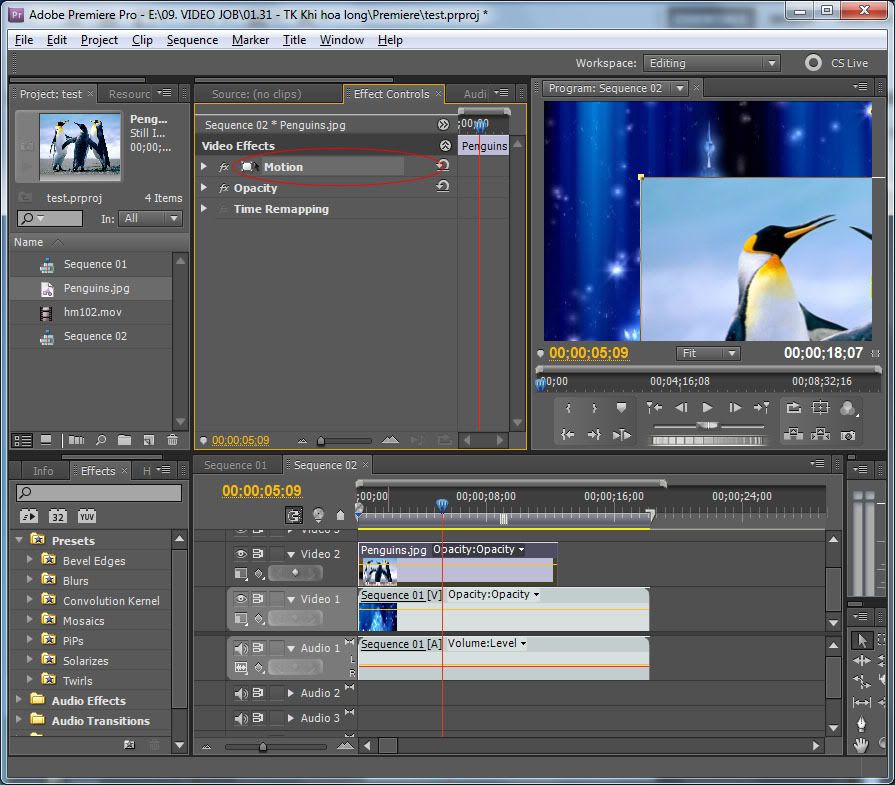Toggle Sync Lock for Video 2 track
The width and height of the screenshot is (895, 785).
(x=258, y=553)
